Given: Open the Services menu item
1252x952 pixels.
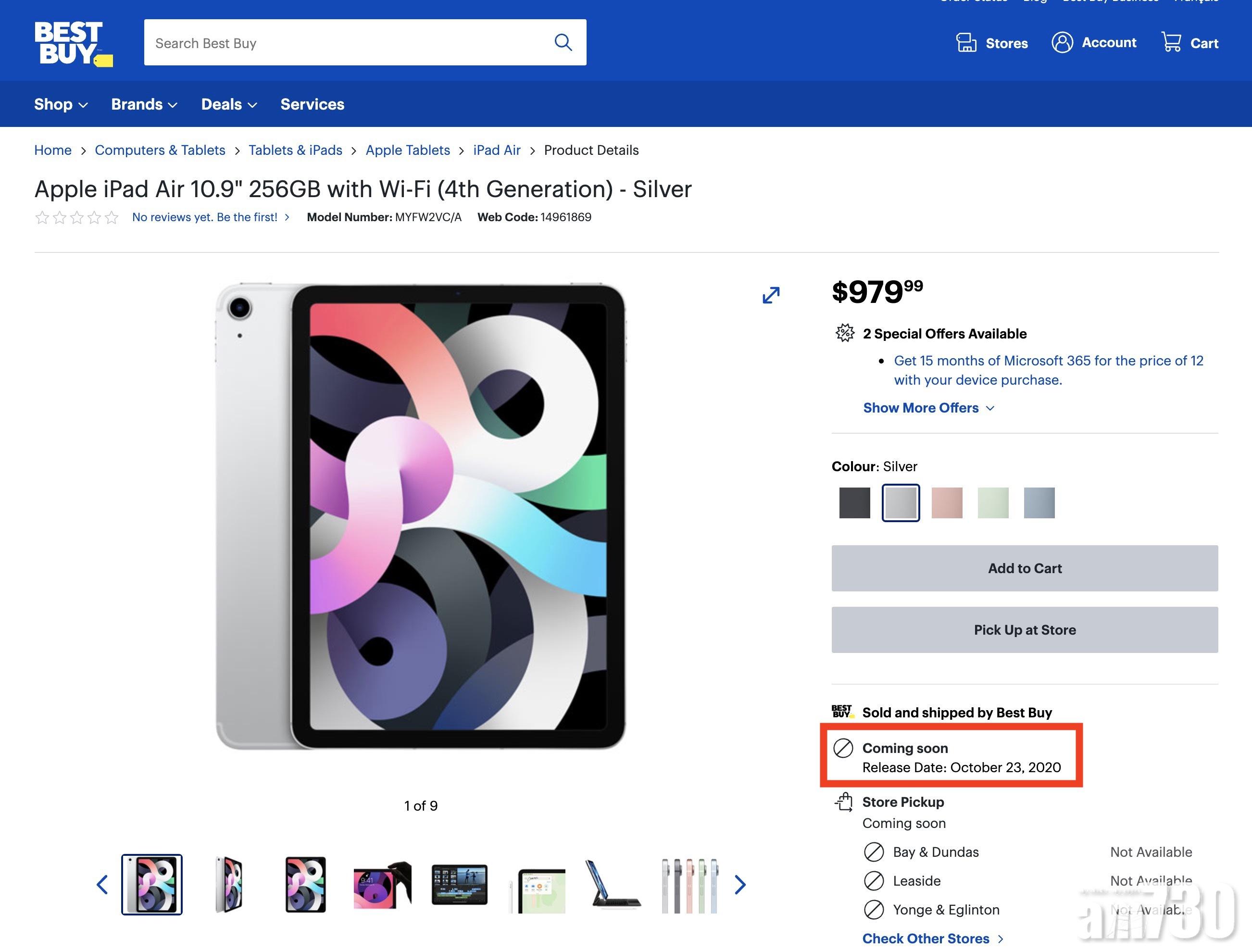Looking at the screenshot, I should [312, 104].
